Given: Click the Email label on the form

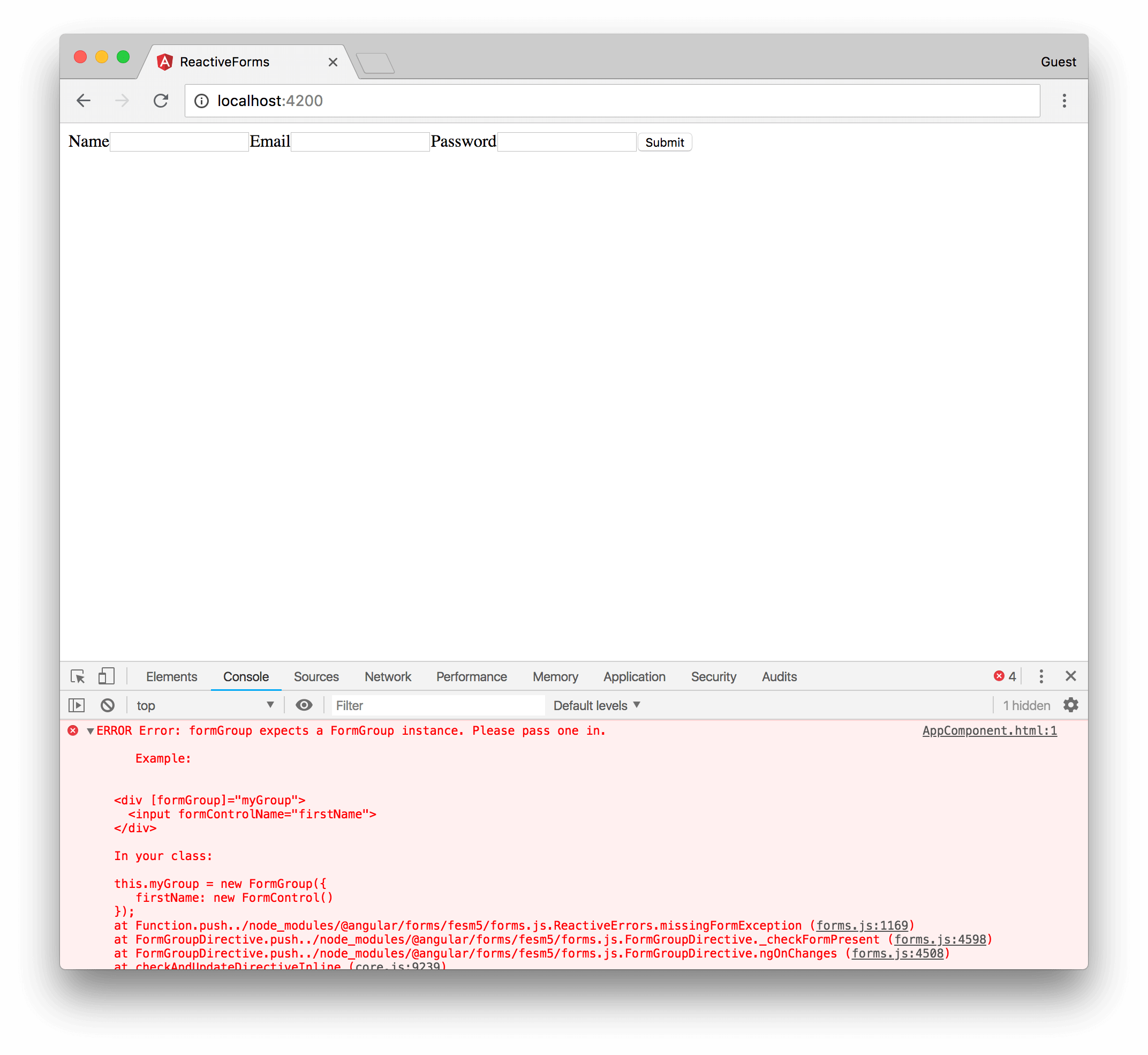Looking at the screenshot, I should (x=270, y=141).
